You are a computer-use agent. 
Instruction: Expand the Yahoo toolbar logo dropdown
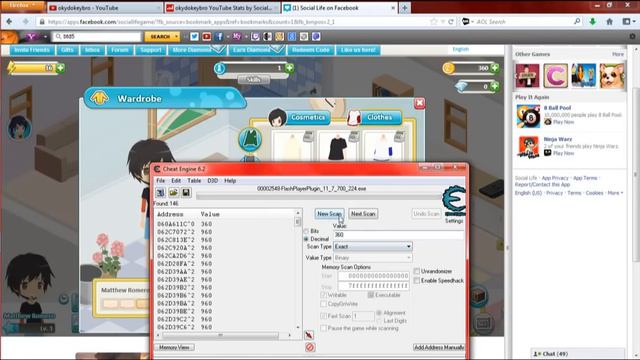pos(45,37)
